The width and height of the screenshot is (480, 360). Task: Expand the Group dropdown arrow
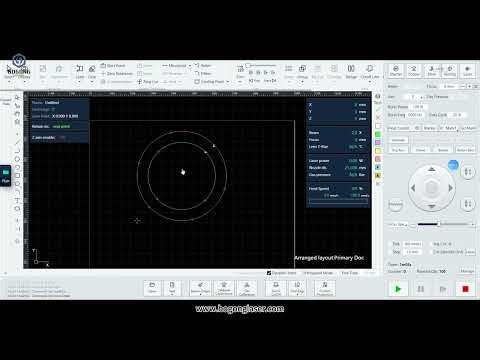click(302, 82)
